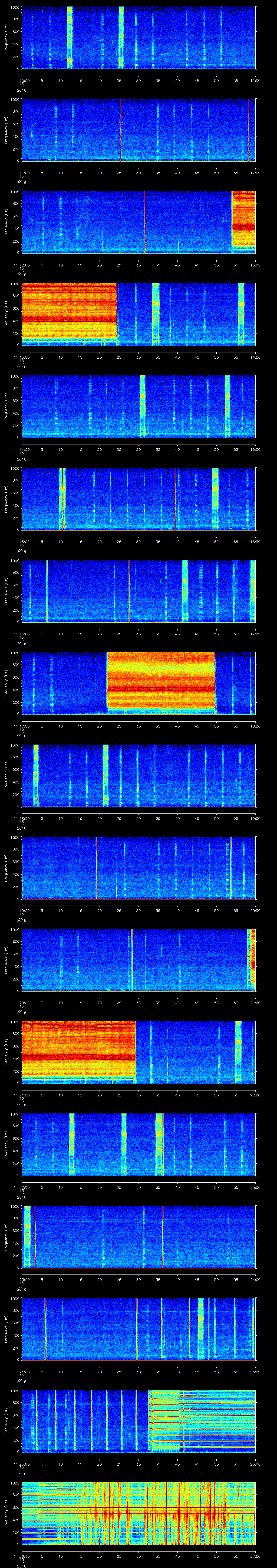Open the spectrogram panel starting at 11:22:00
The image size is (277, 1568).
tap(139, 1144)
